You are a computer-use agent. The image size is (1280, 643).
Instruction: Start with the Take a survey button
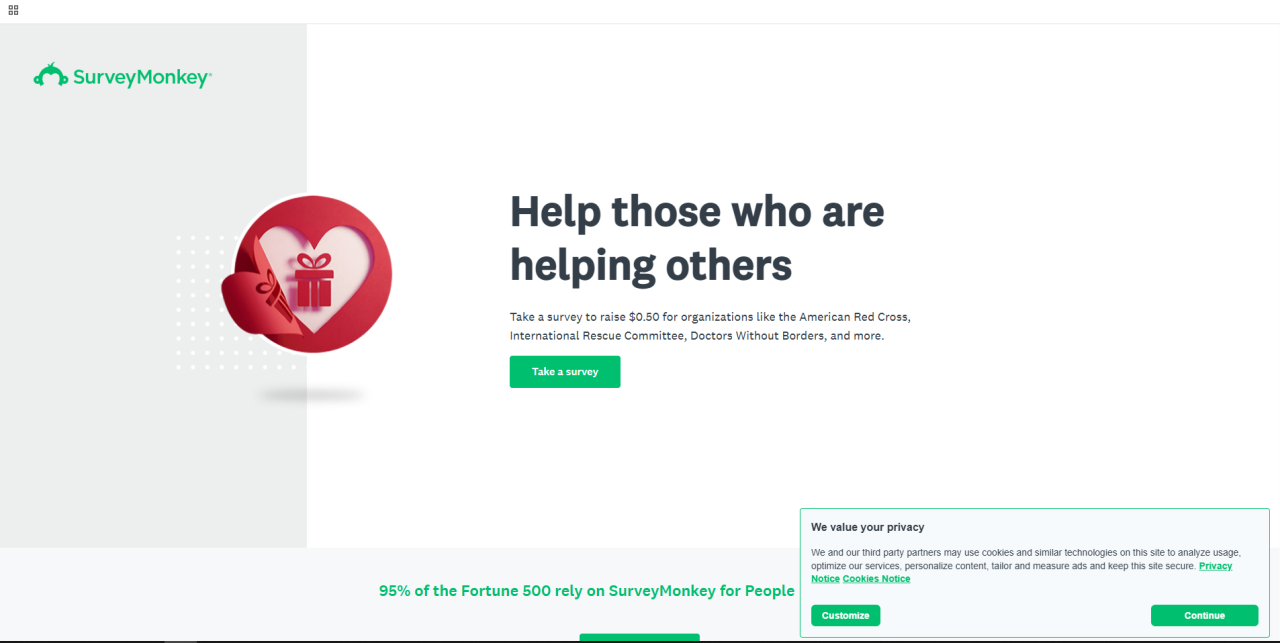tap(565, 372)
